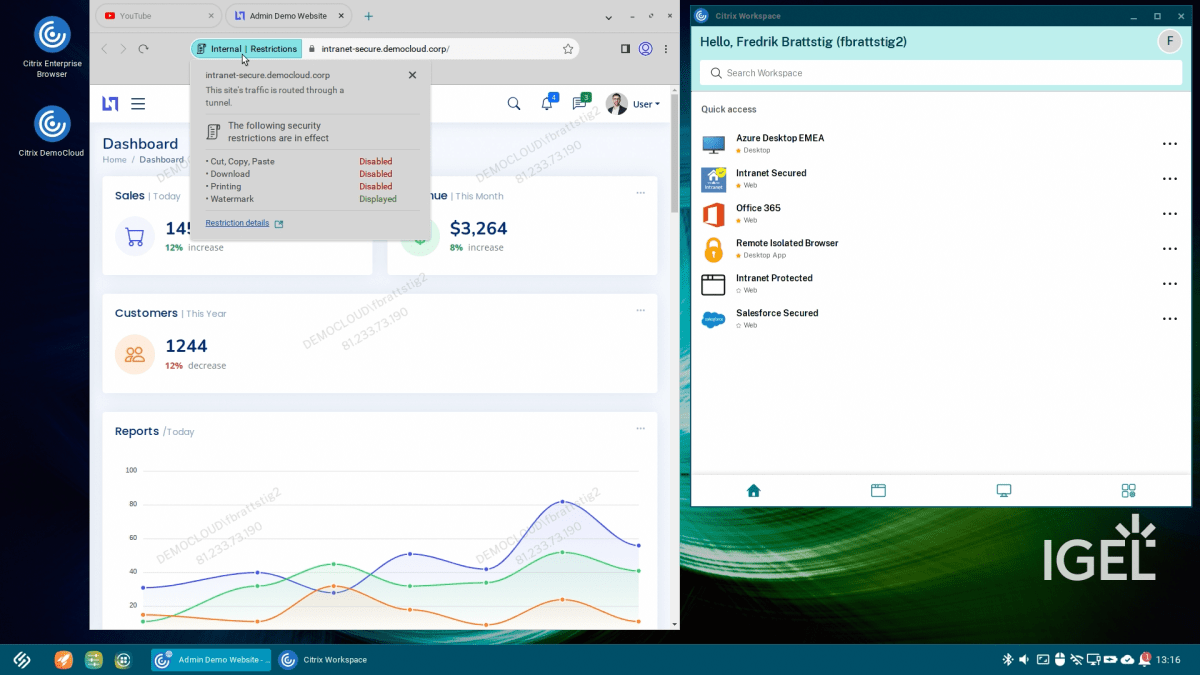Click inside the Search Workspace field

(x=940, y=72)
